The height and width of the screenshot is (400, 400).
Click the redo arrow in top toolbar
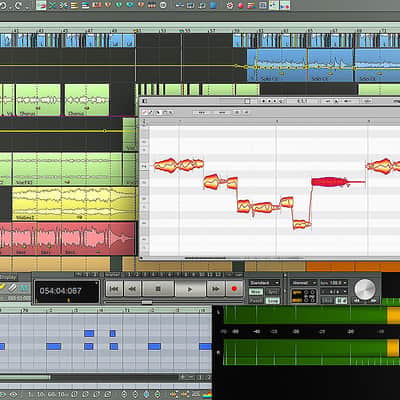pos(18,5)
